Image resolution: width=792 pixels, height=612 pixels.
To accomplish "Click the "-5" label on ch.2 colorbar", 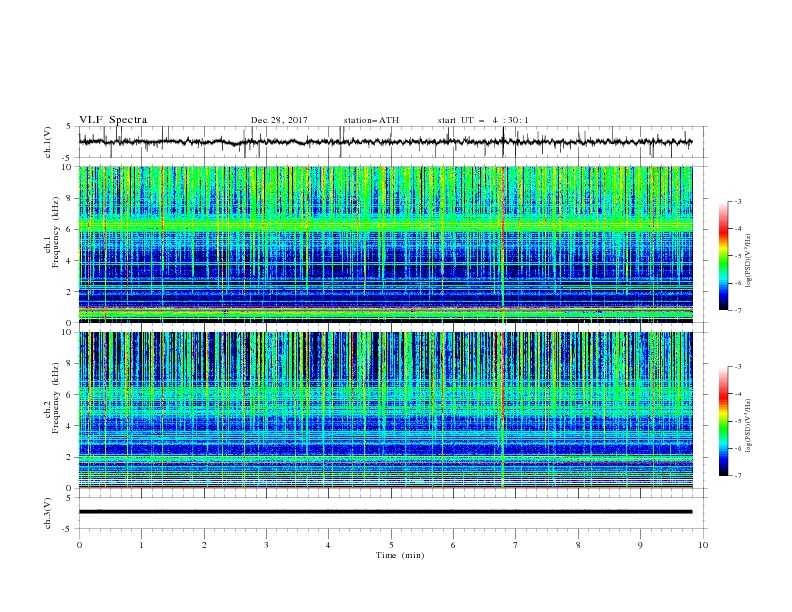I will 738,421.
